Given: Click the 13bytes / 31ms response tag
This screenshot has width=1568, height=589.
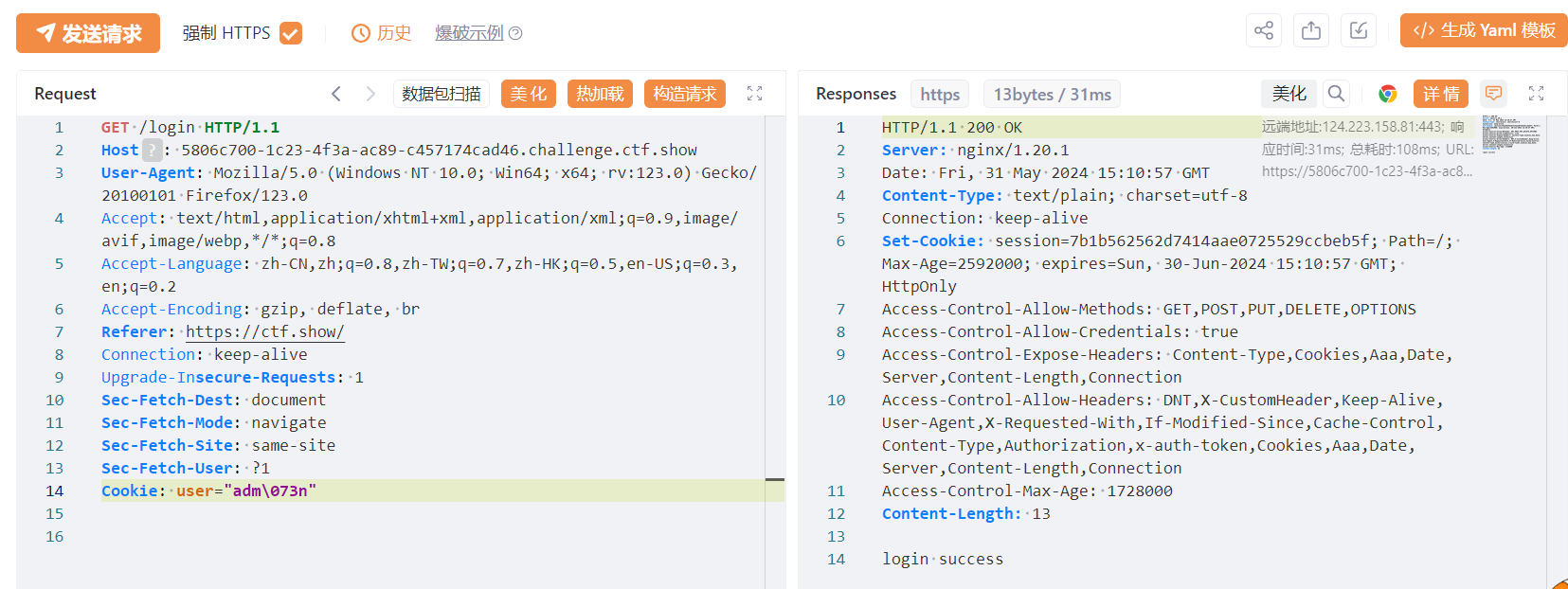Looking at the screenshot, I should pos(1052,94).
